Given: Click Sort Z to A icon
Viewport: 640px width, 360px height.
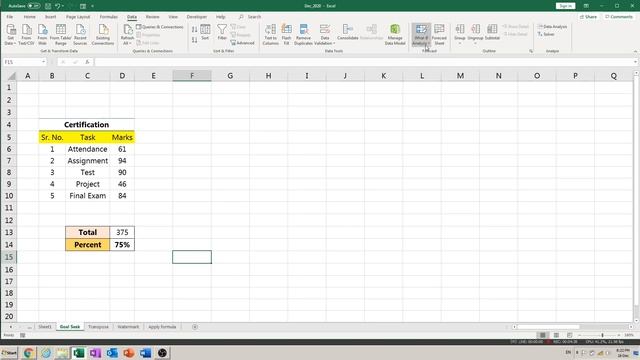Looking at the screenshot, I should click(x=194, y=40).
